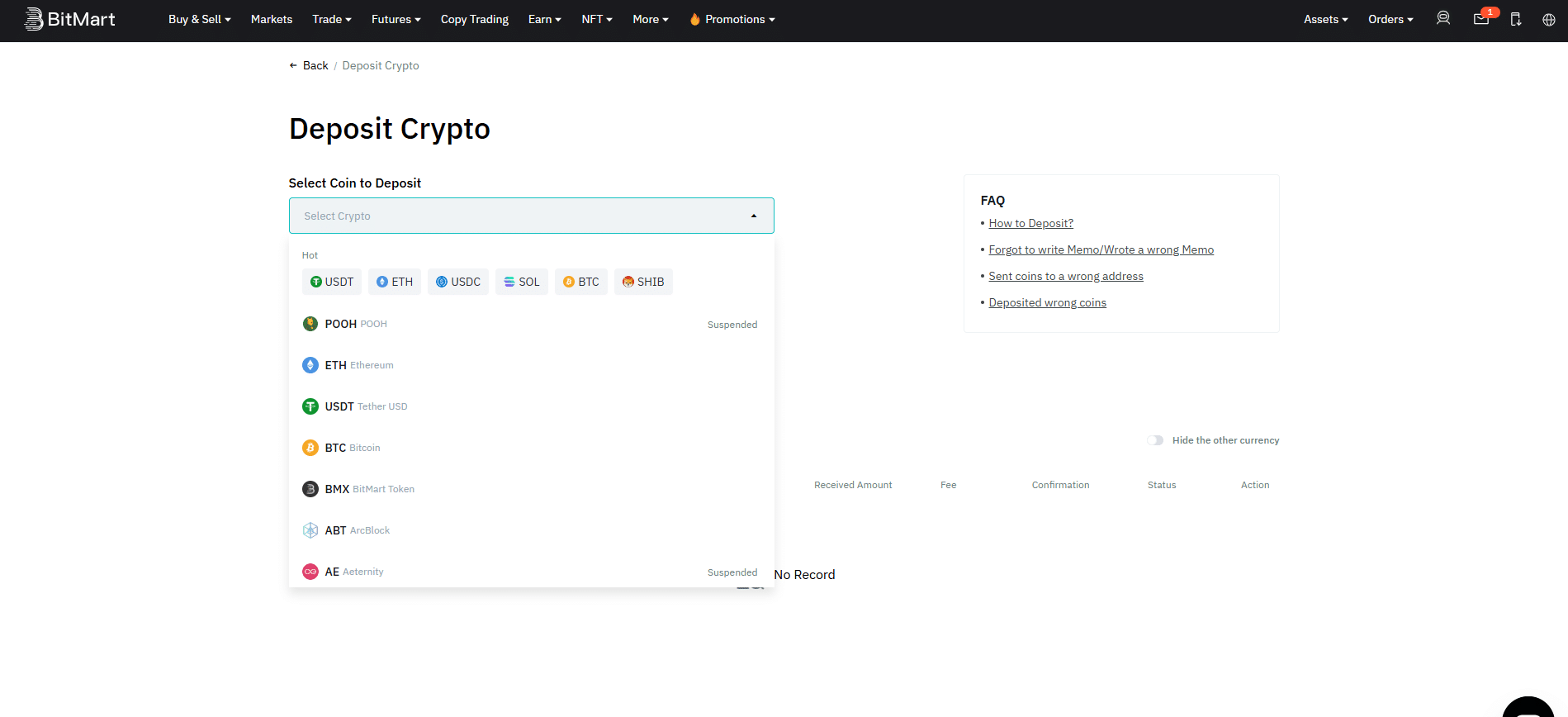Collapse the Select Crypto dropdown arrow
1568x717 pixels.
point(754,216)
